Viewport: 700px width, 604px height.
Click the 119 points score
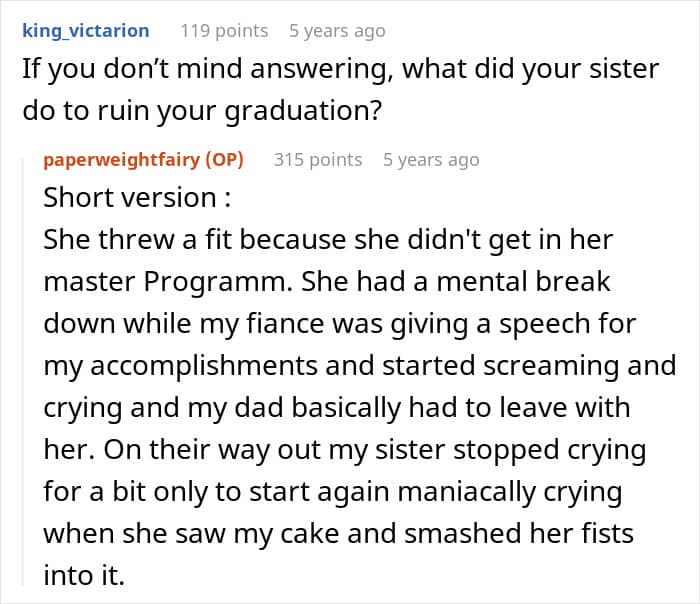tap(224, 31)
